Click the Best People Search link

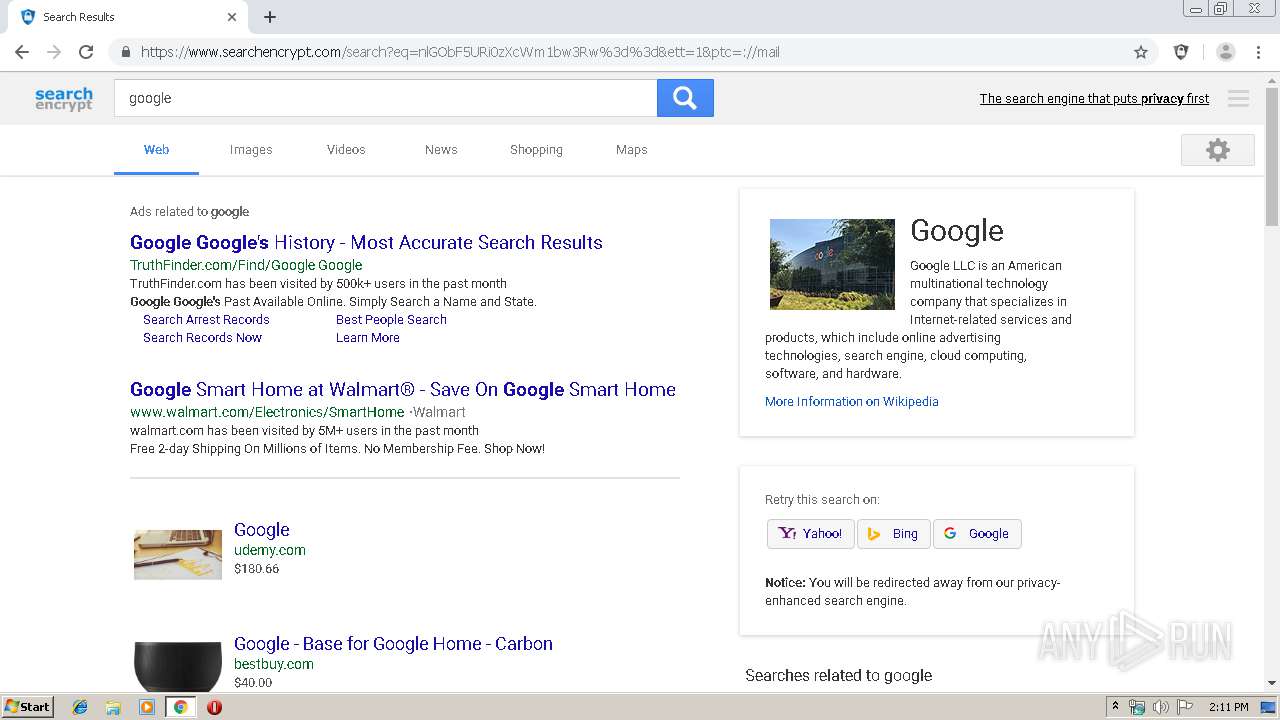[x=391, y=320]
